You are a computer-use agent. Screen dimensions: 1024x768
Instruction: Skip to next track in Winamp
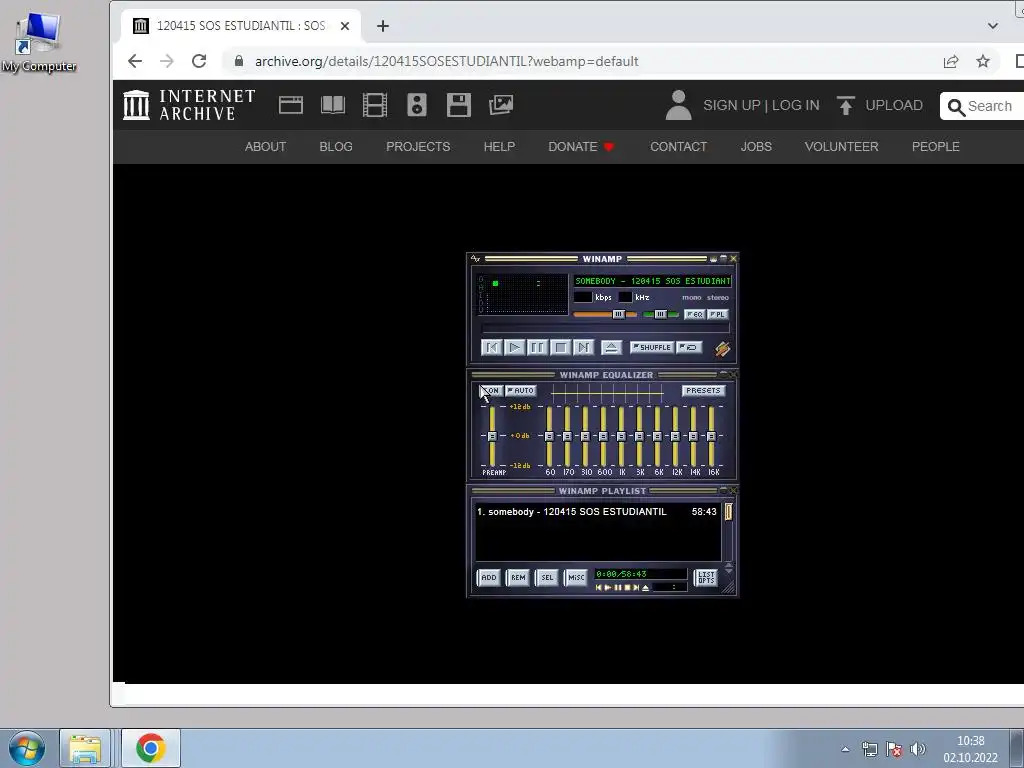click(583, 347)
